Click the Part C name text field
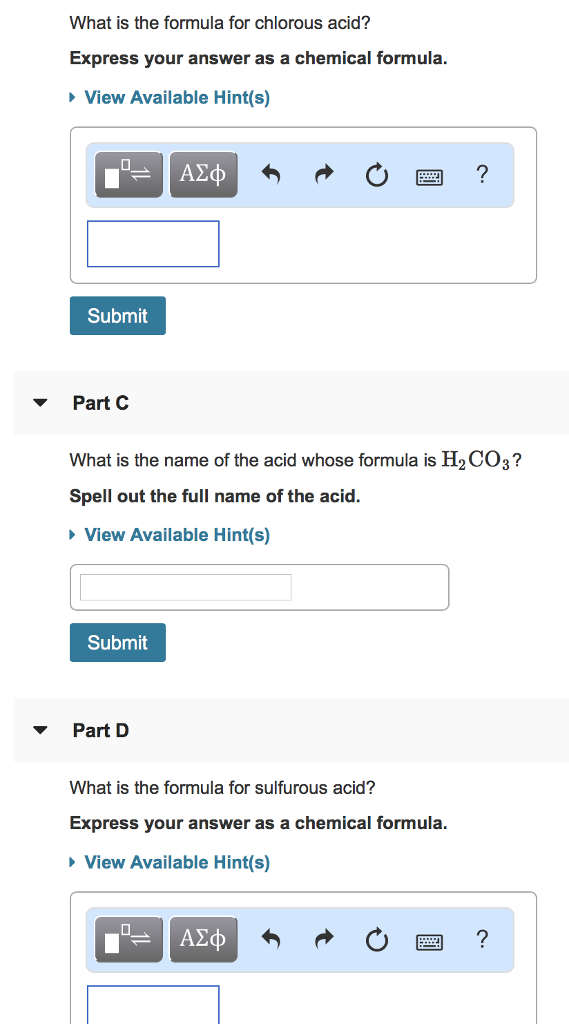569x1024 pixels. (186, 587)
